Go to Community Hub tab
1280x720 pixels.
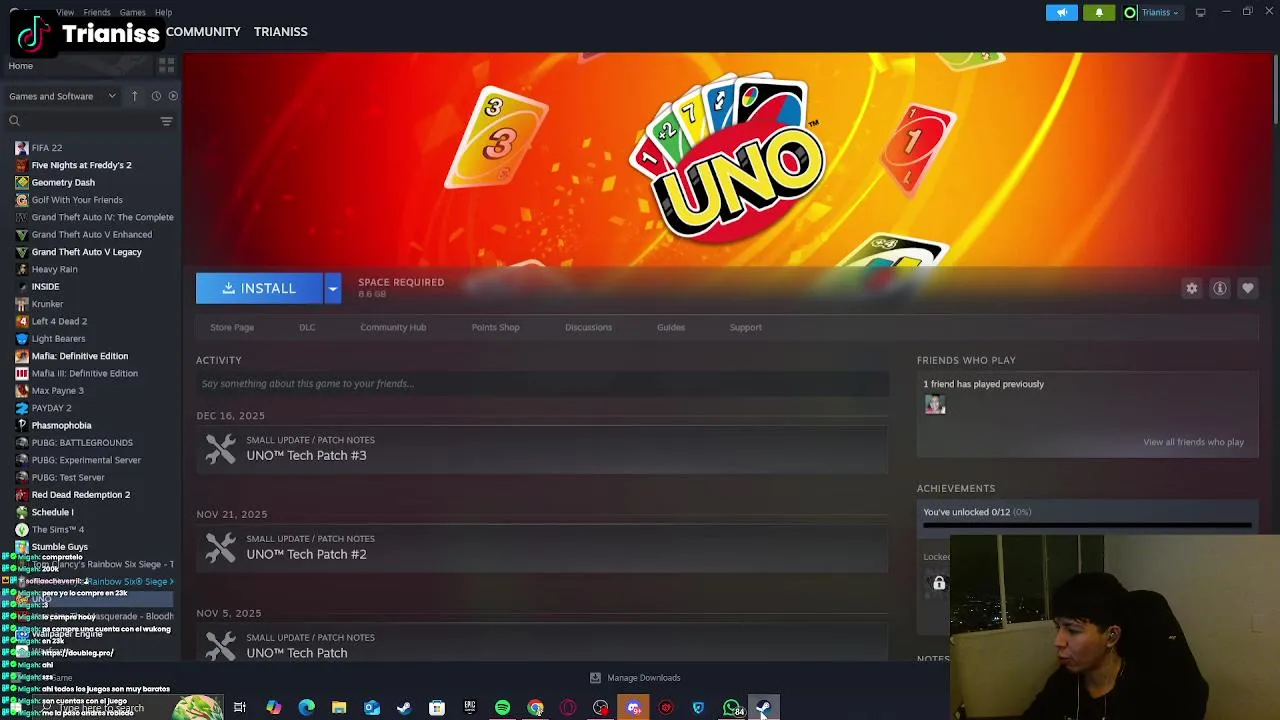point(393,327)
